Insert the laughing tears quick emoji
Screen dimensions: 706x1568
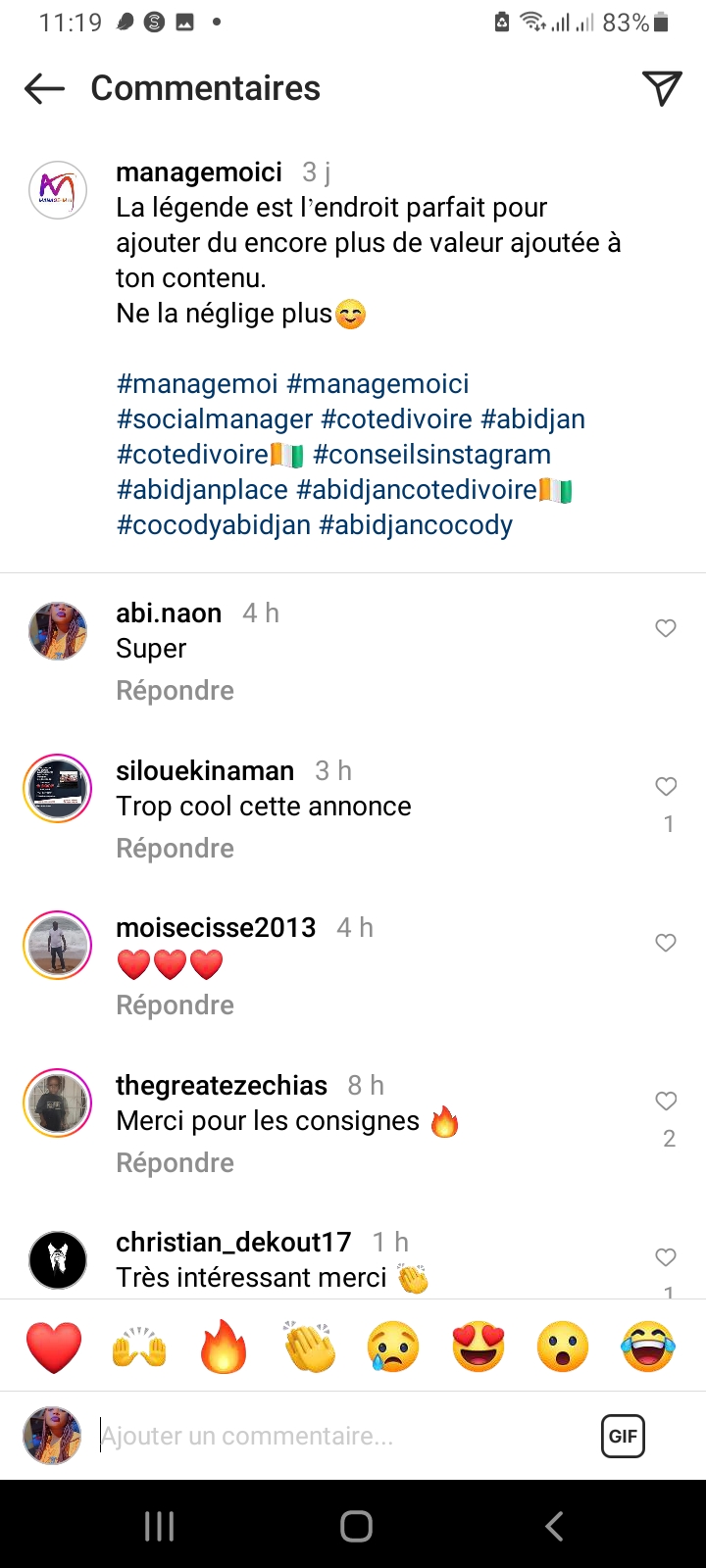tap(648, 1347)
